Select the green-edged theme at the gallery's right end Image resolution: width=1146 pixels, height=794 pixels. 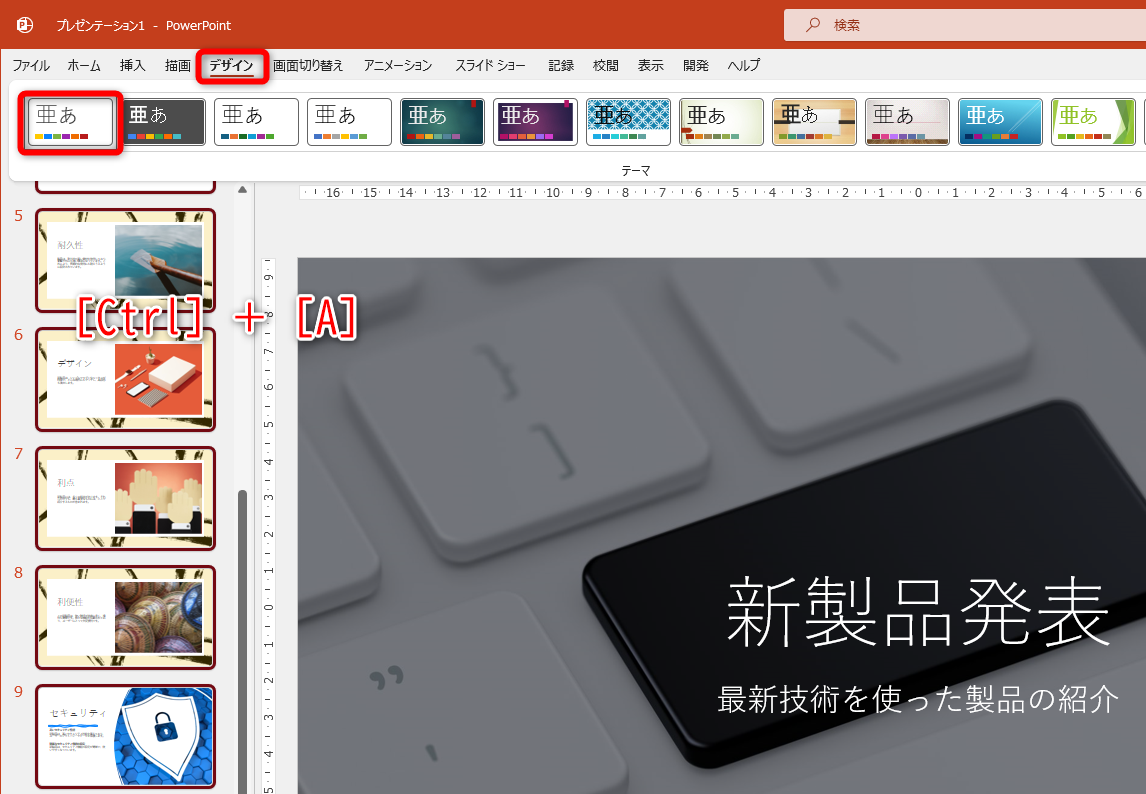tap(1093, 121)
